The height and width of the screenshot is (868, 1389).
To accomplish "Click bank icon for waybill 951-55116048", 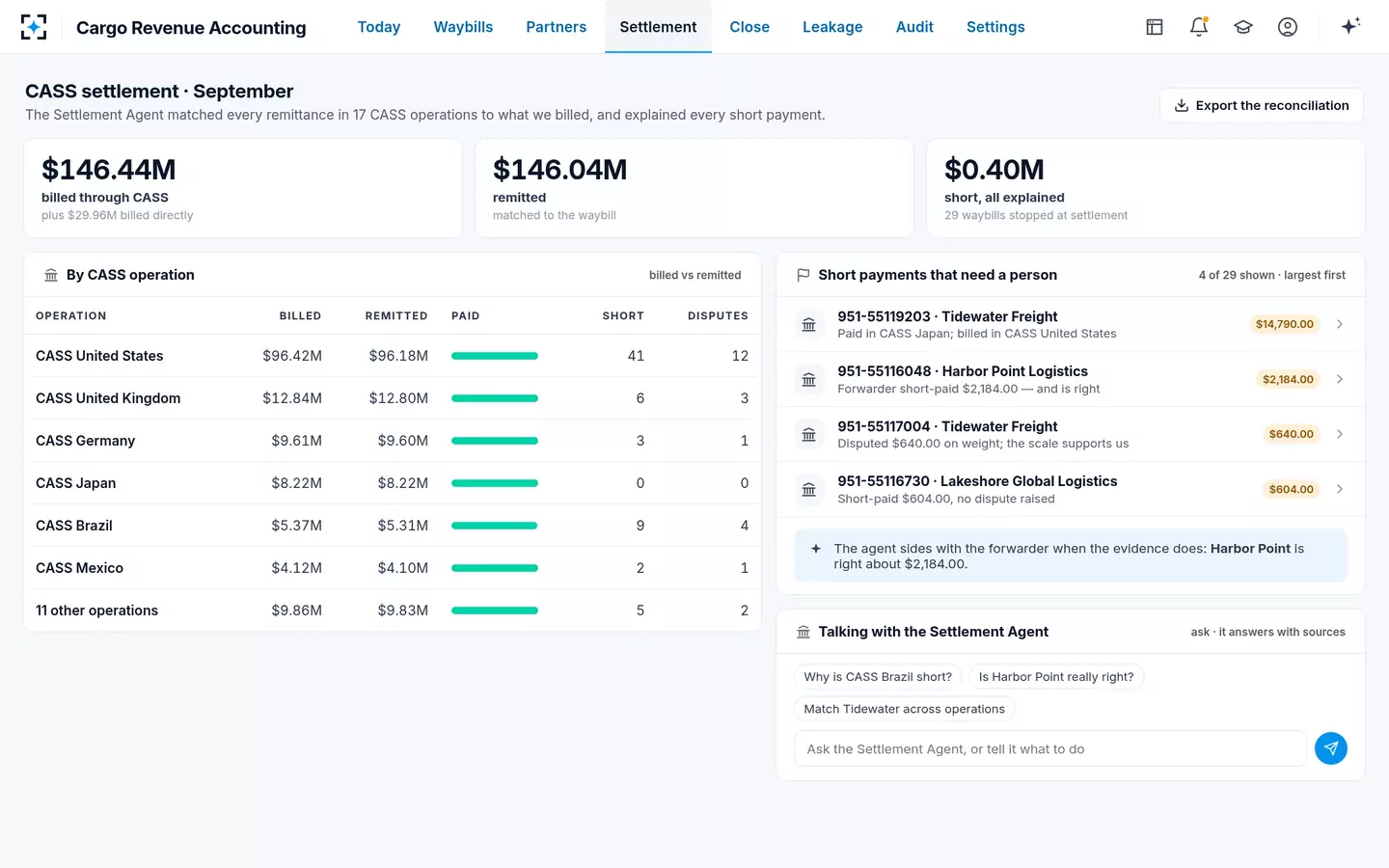I will pos(809,379).
